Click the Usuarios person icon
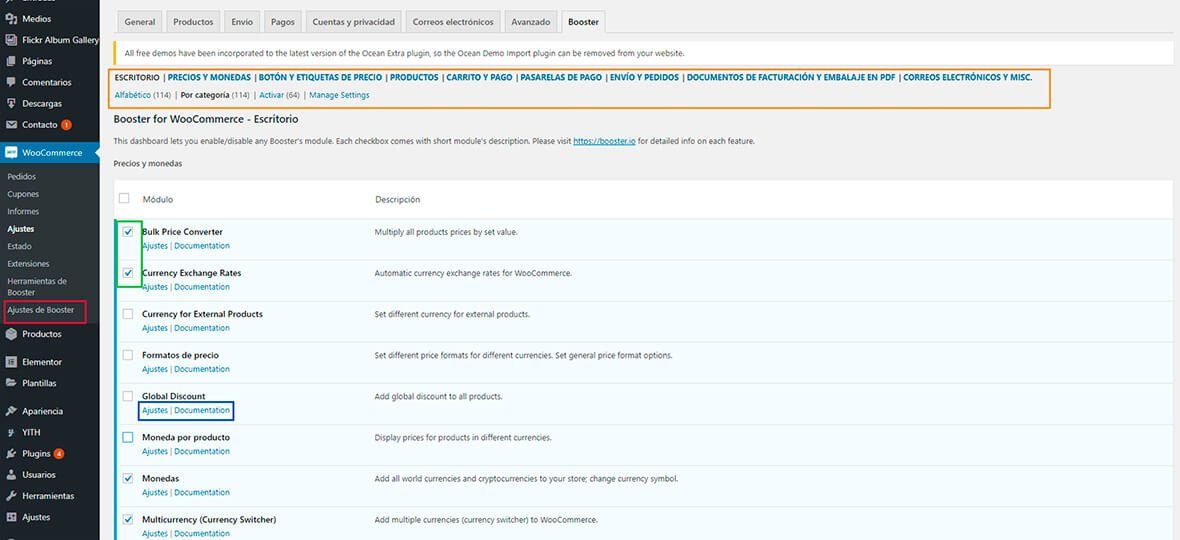 coord(11,475)
